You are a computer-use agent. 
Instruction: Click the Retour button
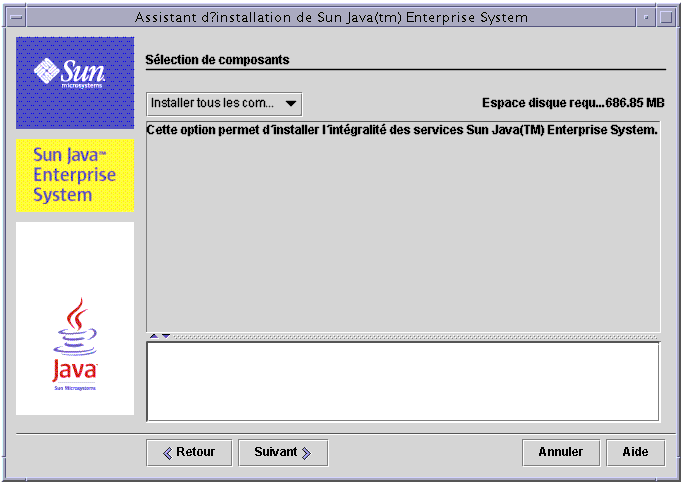189,453
